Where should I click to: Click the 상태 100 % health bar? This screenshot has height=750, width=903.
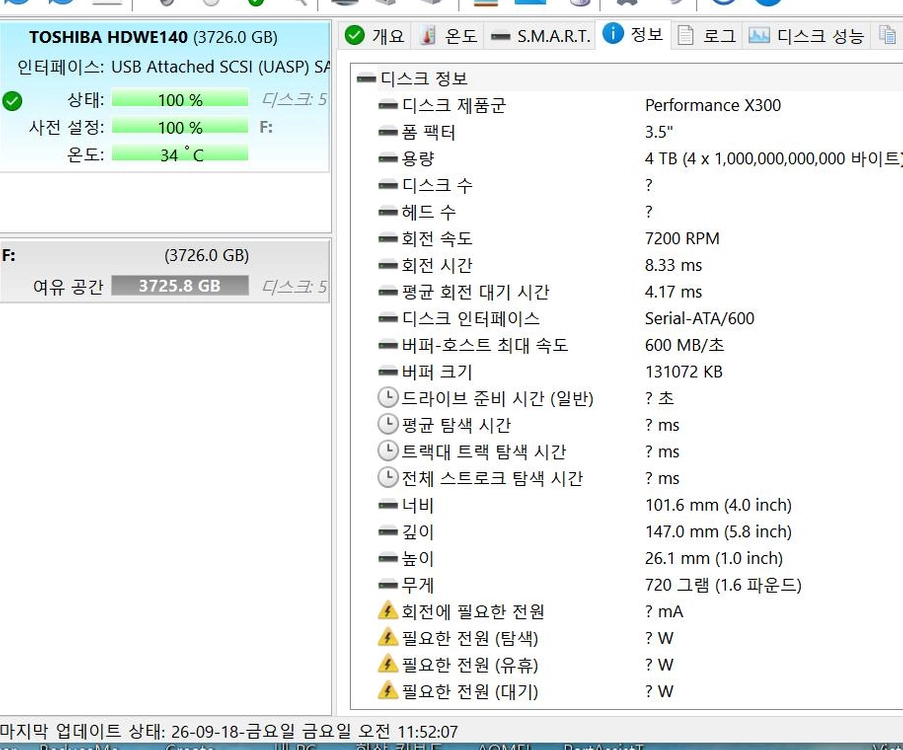pyautogui.click(x=180, y=99)
